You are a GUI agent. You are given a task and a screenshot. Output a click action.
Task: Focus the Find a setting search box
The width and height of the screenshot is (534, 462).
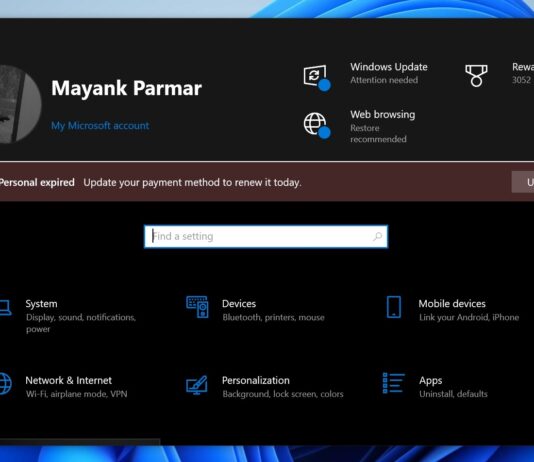click(266, 237)
